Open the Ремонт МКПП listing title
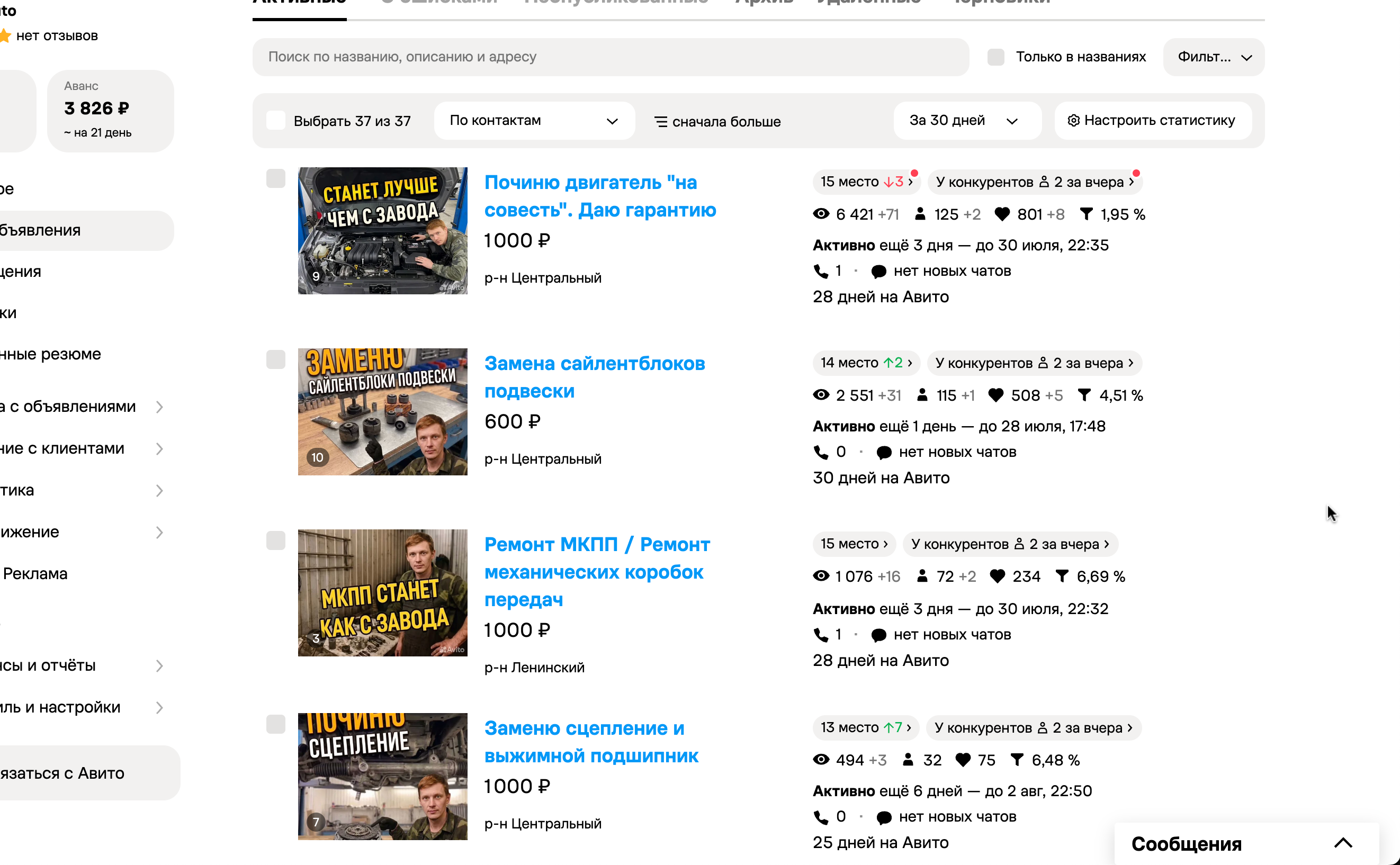This screenshot has width=1400, height=865. point(597,572)
